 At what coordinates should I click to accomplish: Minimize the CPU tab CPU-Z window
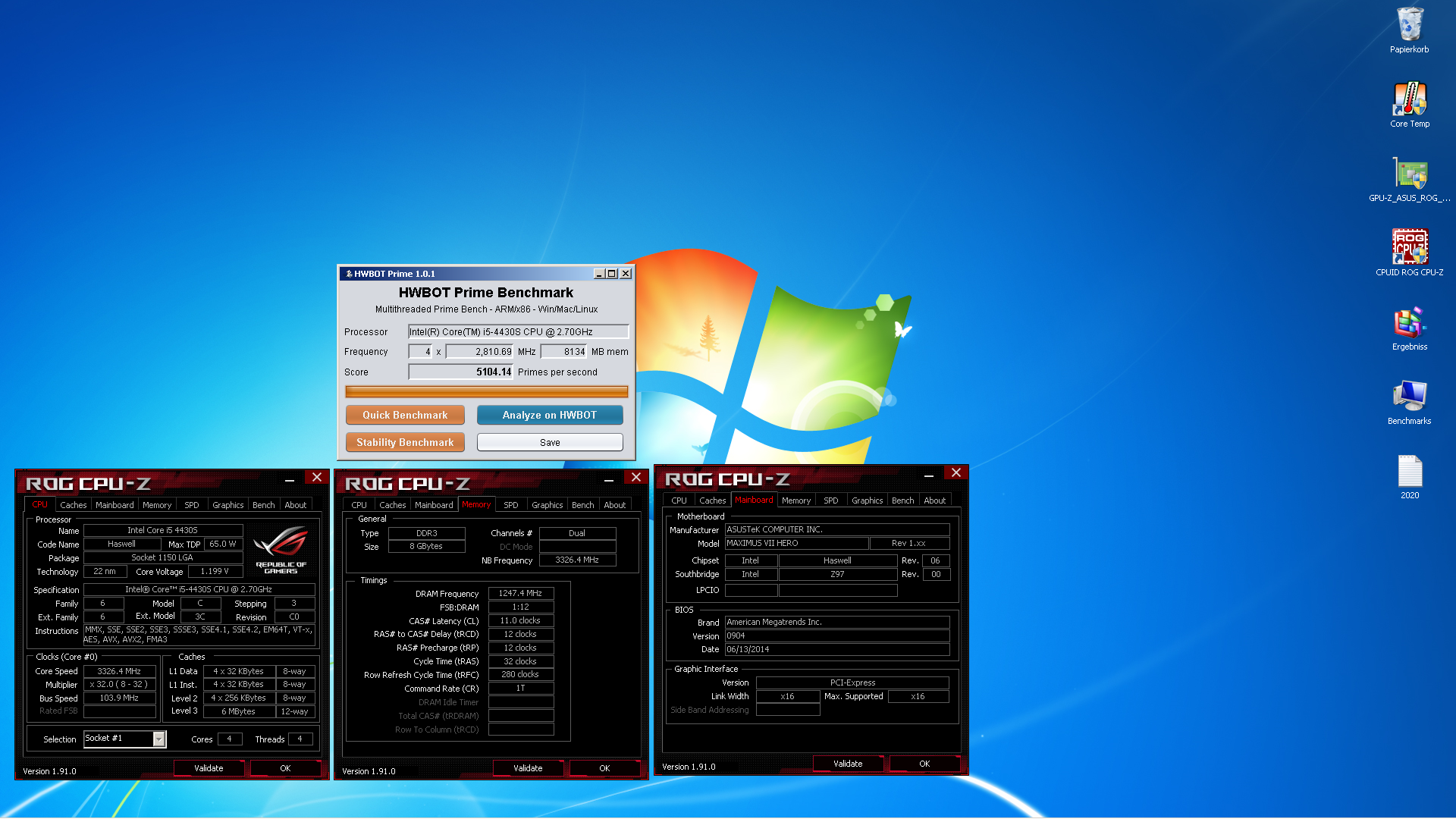pos(290,479)
